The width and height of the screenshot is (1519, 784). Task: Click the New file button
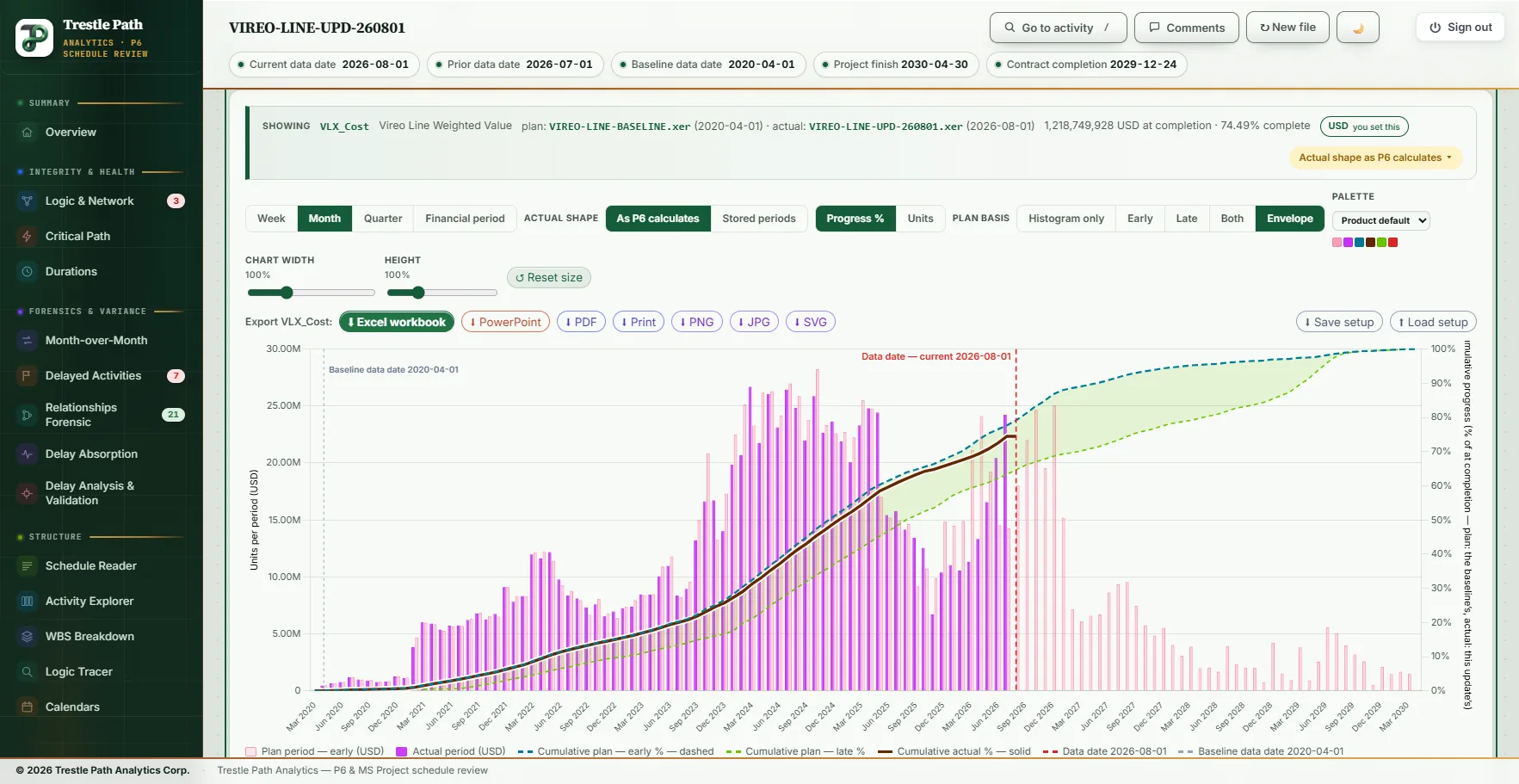[x=1287, y=28]
